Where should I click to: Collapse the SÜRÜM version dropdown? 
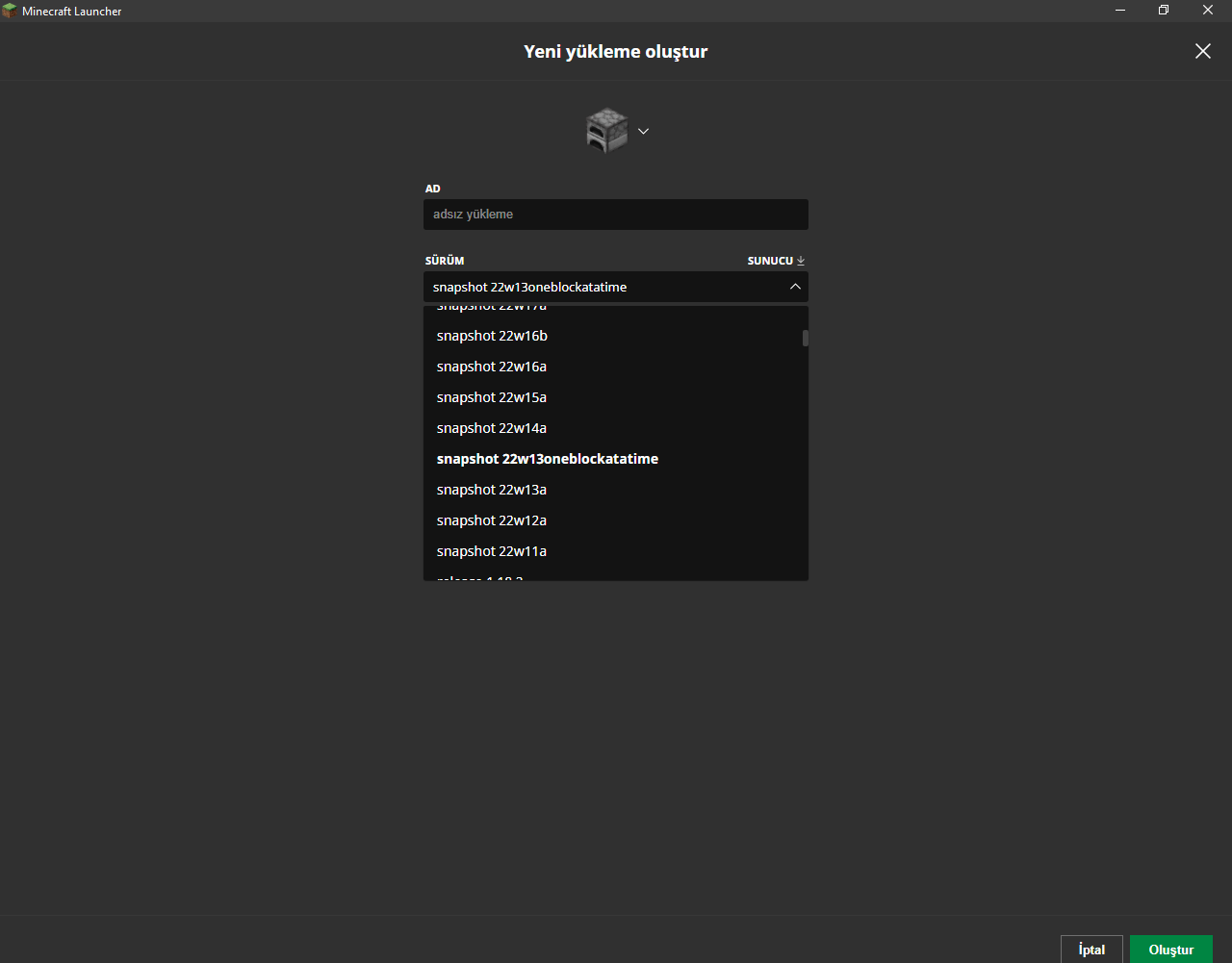click(x=795, y=286)
